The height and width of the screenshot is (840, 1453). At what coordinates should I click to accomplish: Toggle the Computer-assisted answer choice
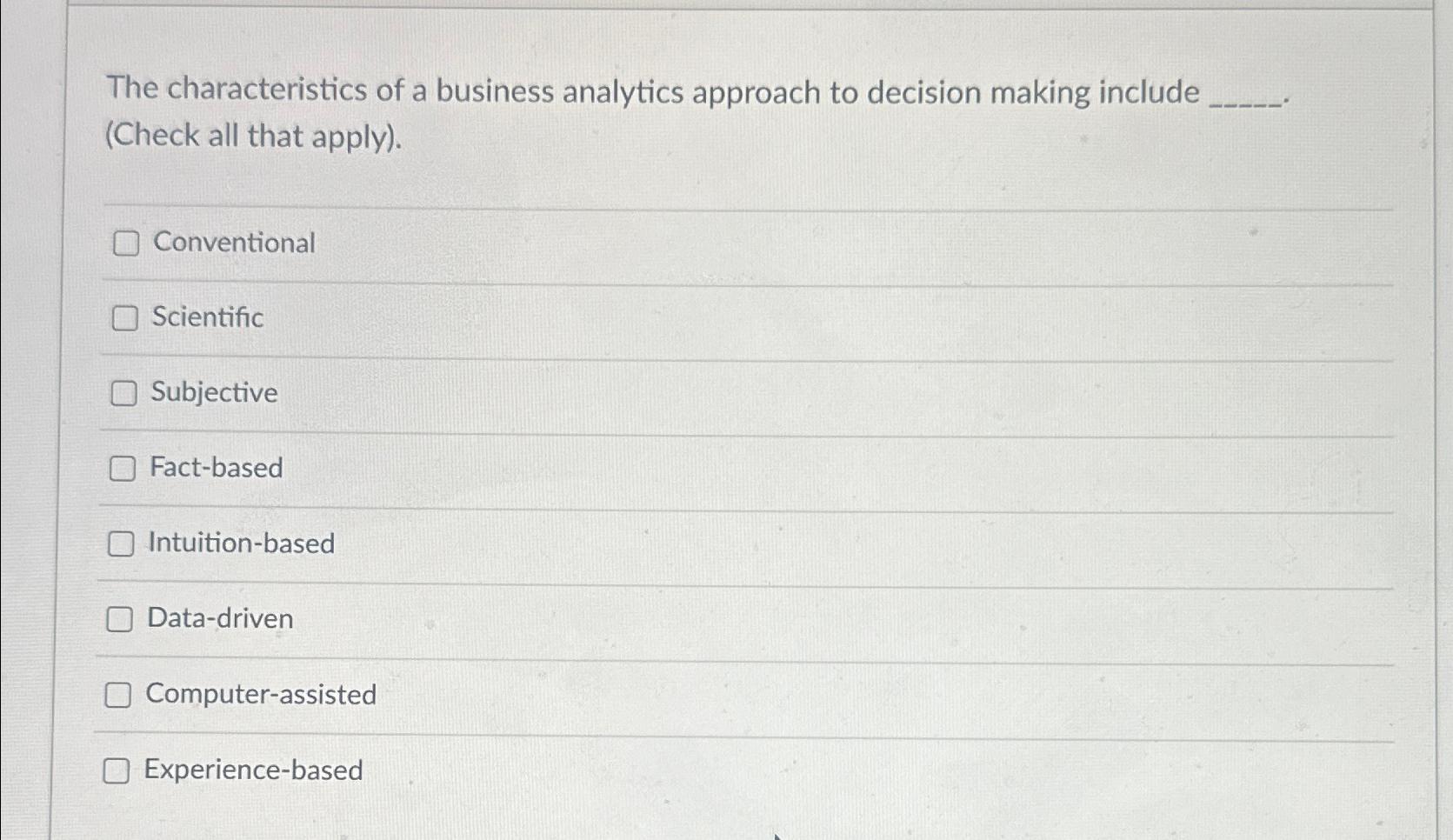pyautogui.click(x=261, y=695)
